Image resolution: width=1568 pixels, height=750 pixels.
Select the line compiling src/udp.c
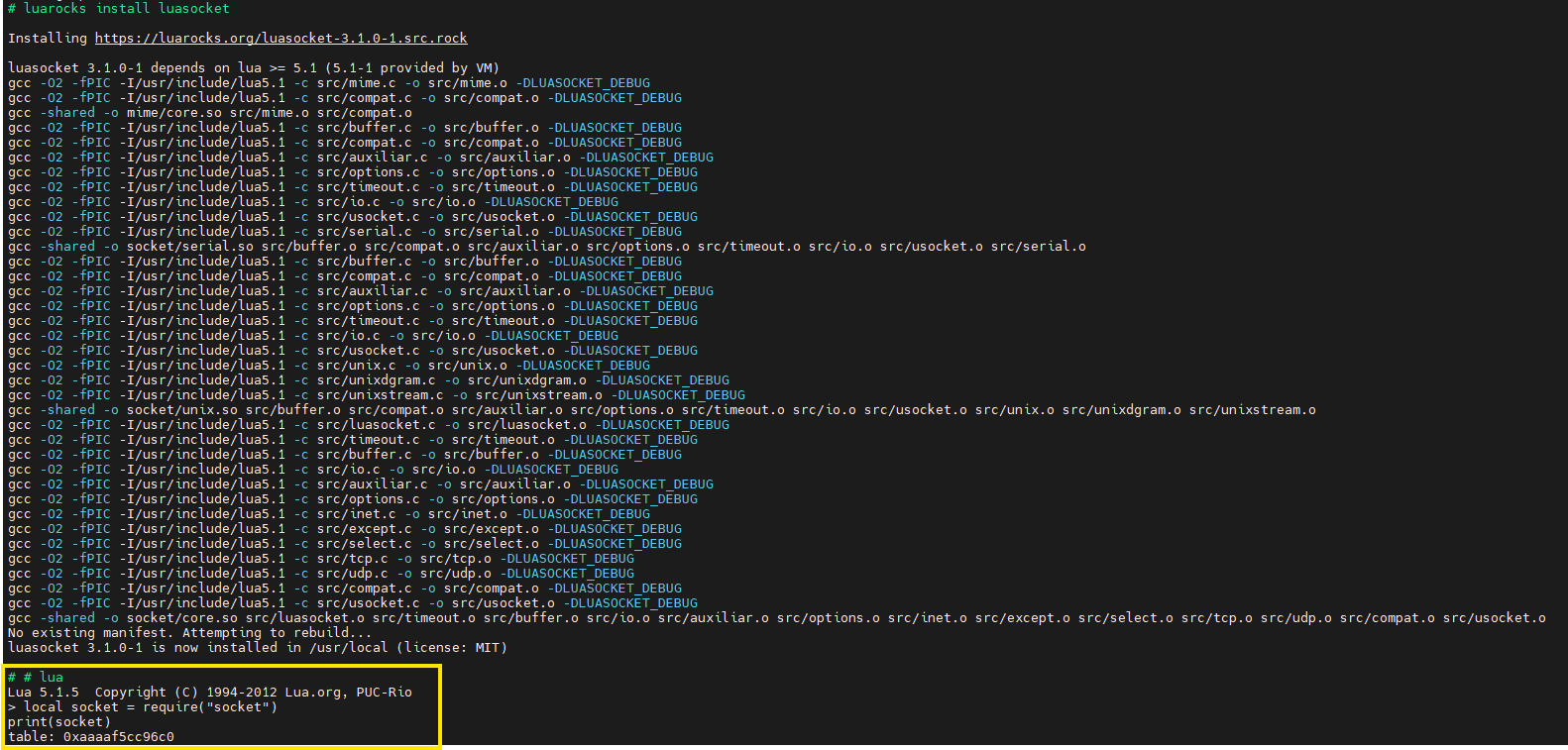coord(321,574)
